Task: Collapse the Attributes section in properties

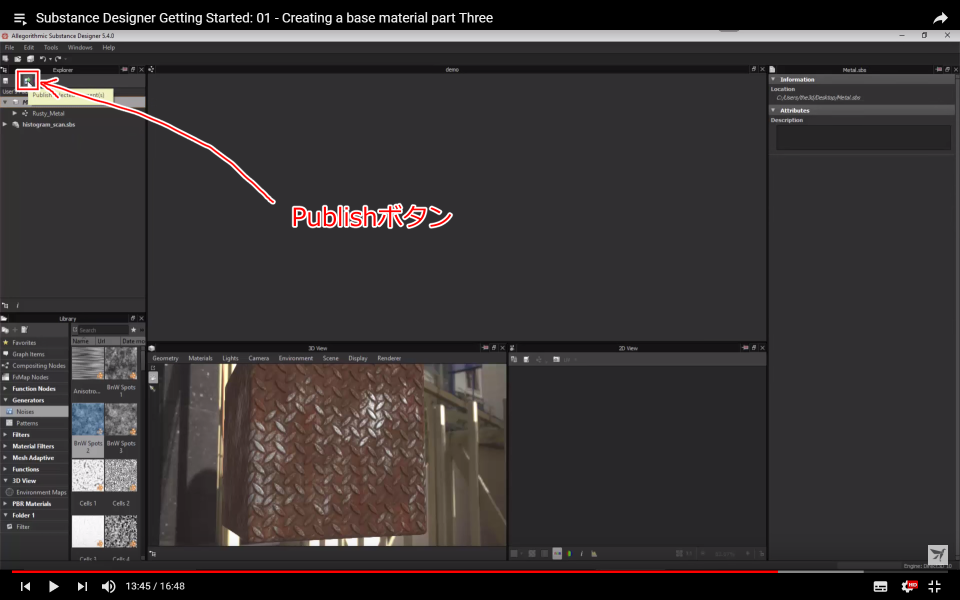Action: [773, 110]
